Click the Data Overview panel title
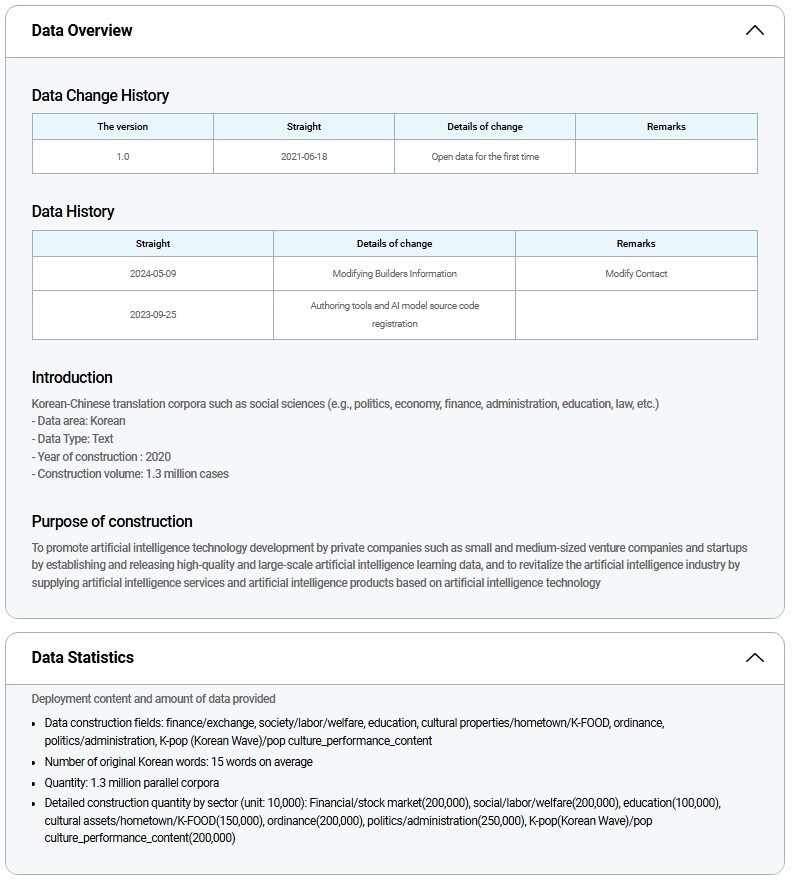This screenshot has width=792, height=880. (x=82, y=30)
